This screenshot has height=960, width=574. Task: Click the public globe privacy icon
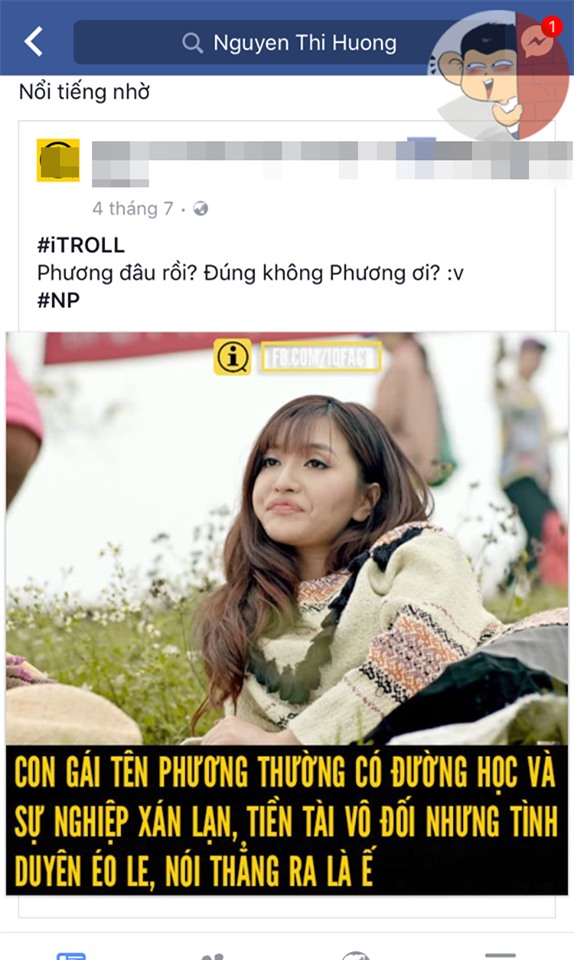pyautogui.click(x=201, y=209)
